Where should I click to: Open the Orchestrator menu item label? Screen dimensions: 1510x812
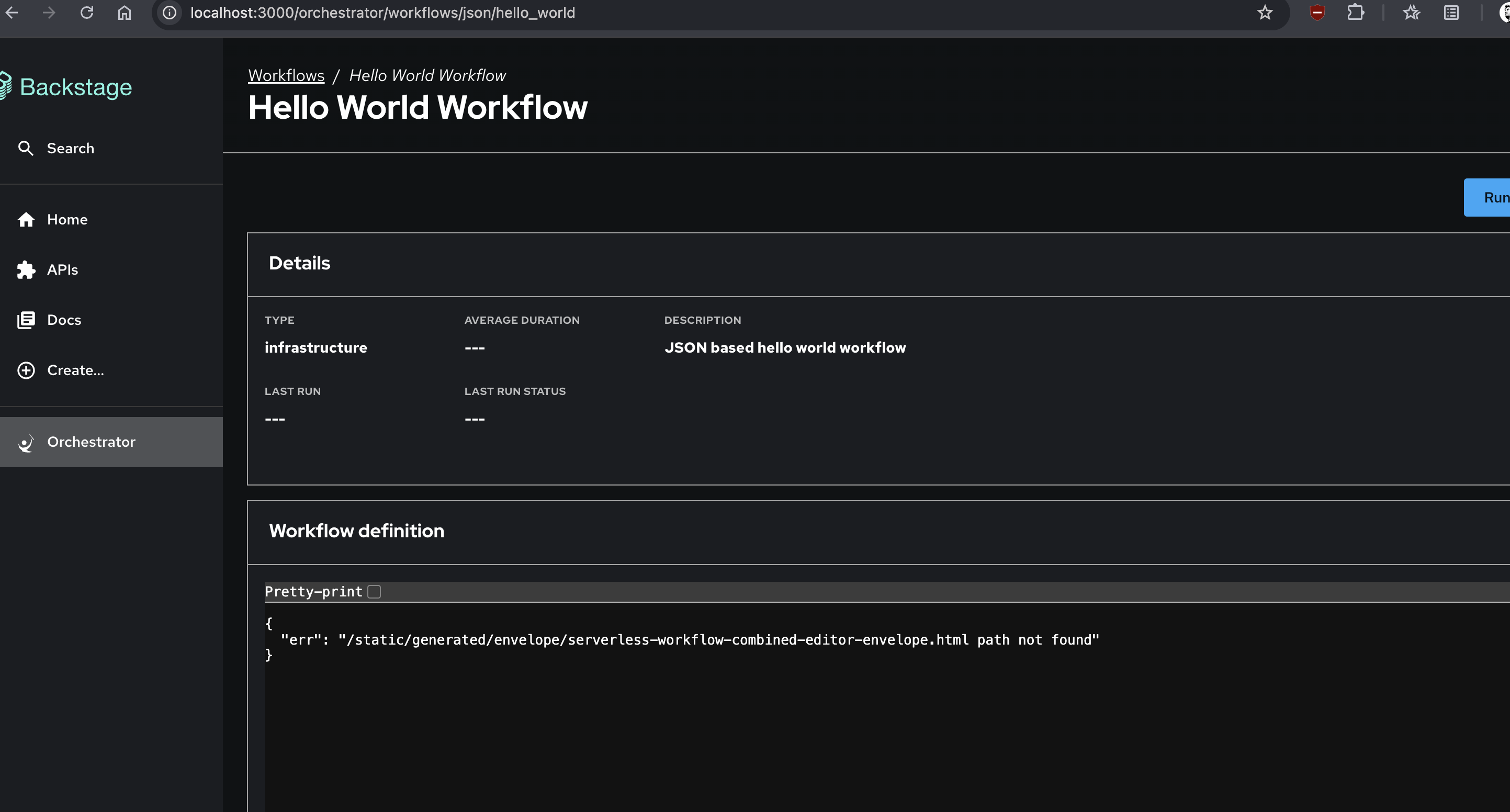point(91,442)
